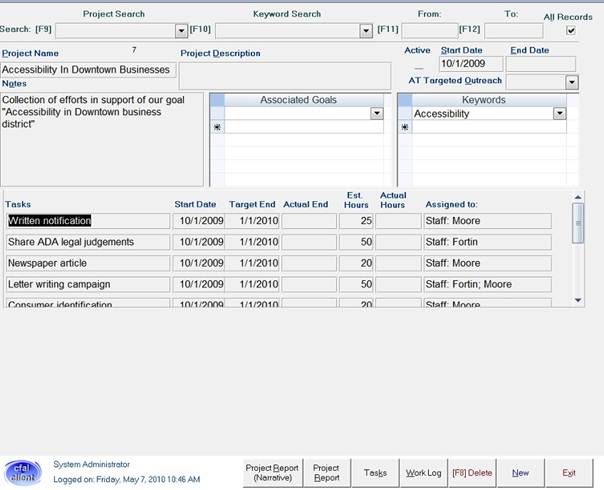Click new-row asterisk in Keywords grid
This screenshot has height=490, width=604.
(405, 127)
